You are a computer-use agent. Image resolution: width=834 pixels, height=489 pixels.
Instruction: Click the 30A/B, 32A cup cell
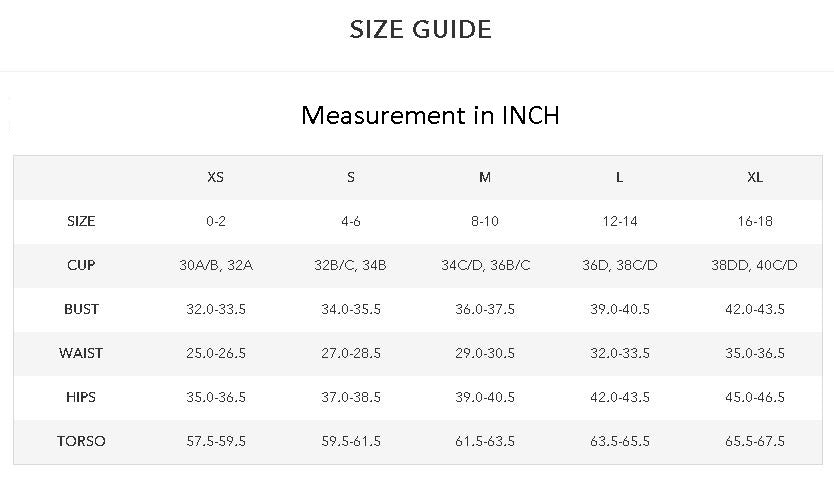click(x=216, y=265)
